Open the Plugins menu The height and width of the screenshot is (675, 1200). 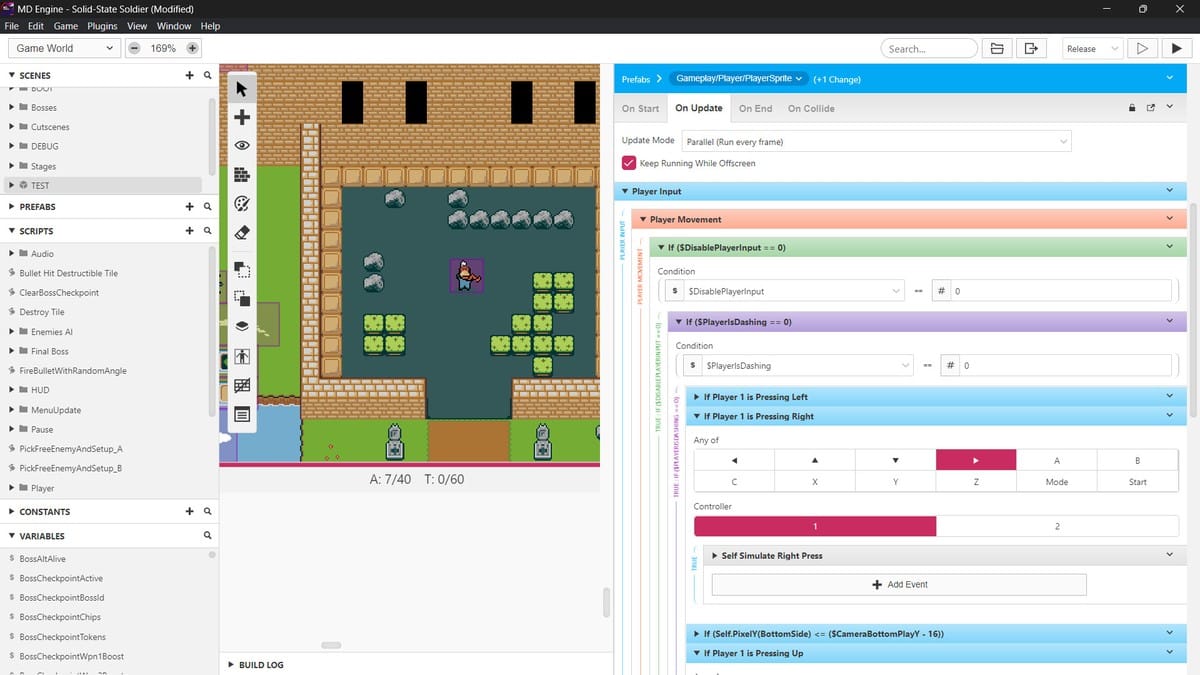point(102,25)
